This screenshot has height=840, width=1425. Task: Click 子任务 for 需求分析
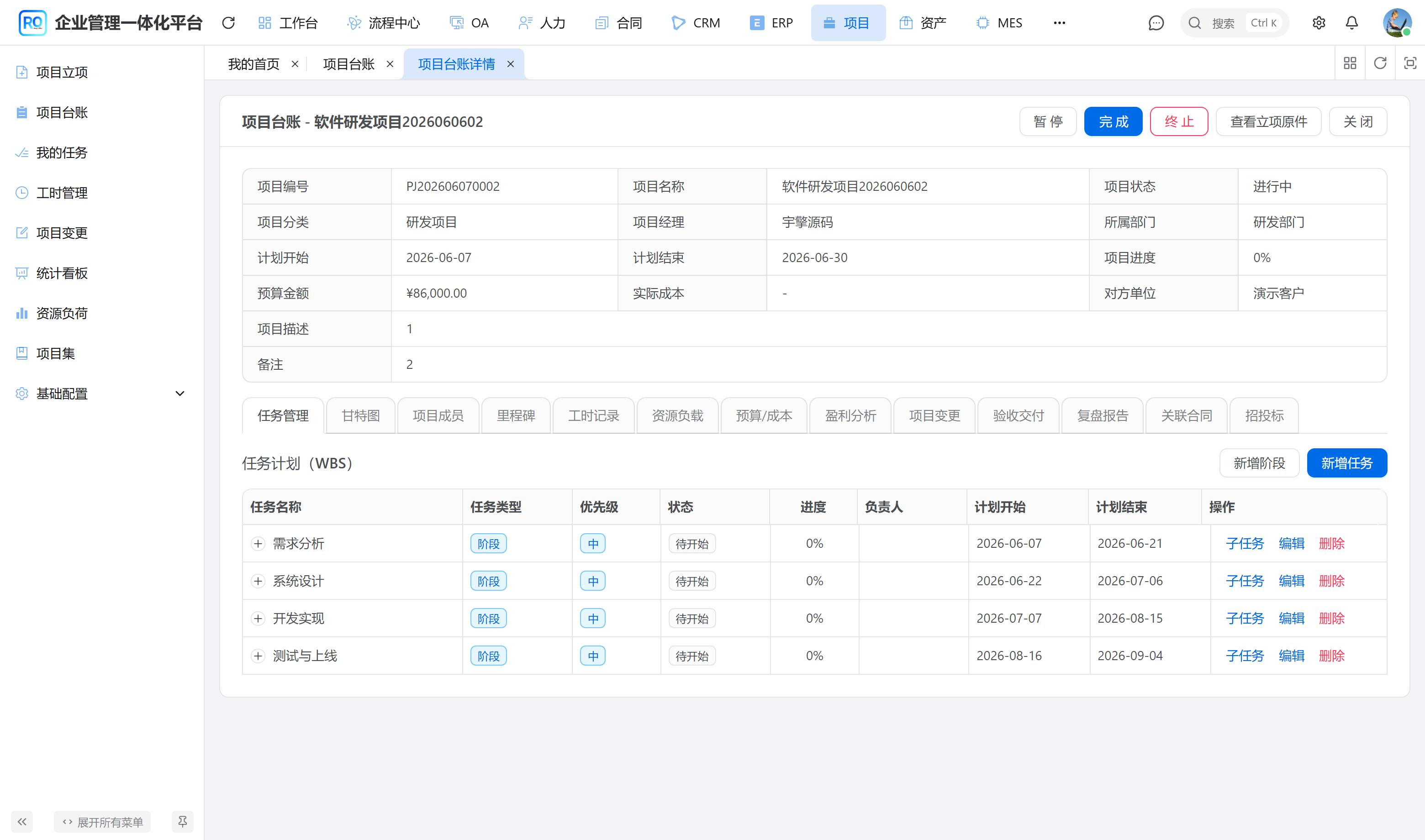[x=1245, y=544]
